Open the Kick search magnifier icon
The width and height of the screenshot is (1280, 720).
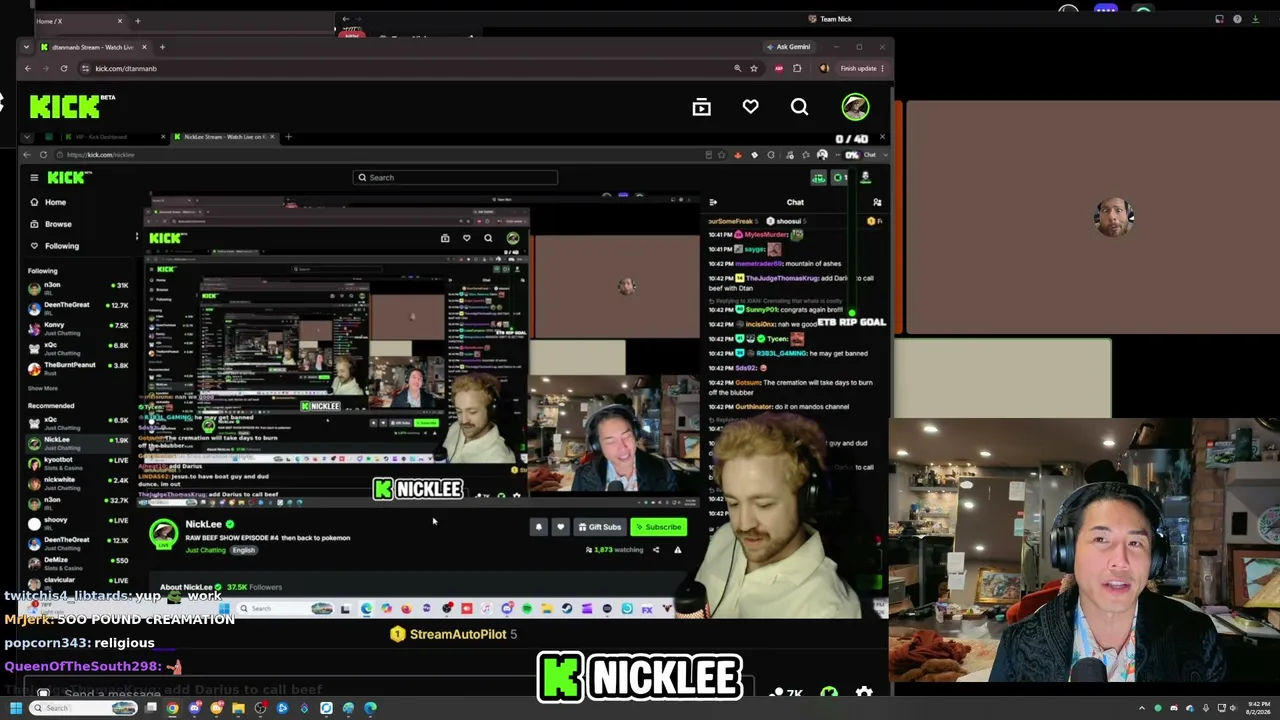coord(799,107)
